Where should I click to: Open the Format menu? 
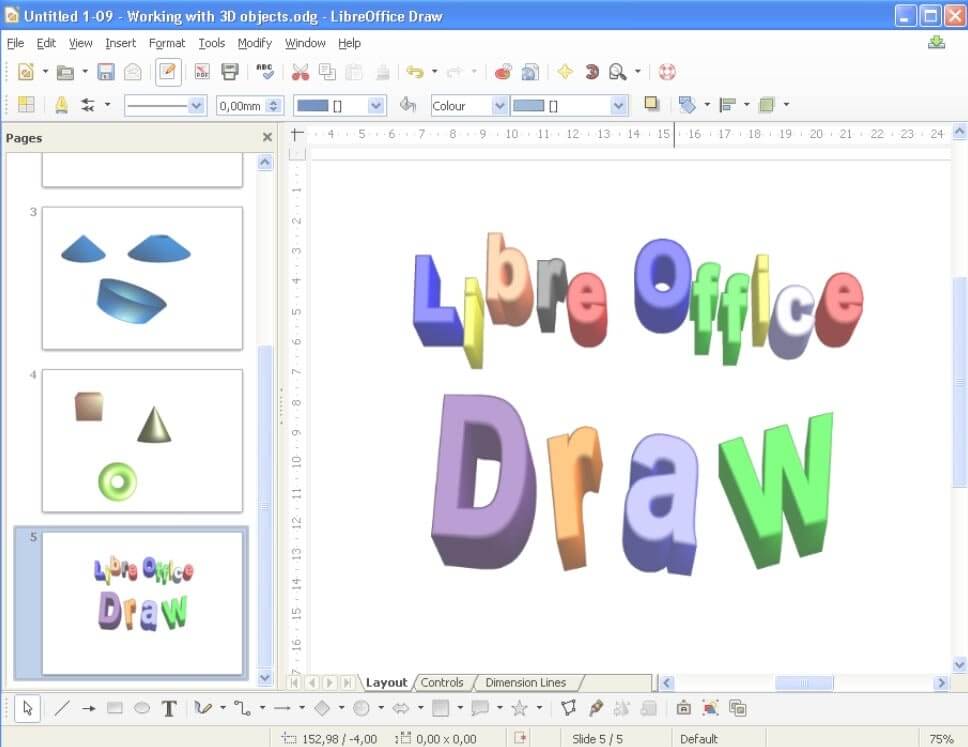pos(167,43)
